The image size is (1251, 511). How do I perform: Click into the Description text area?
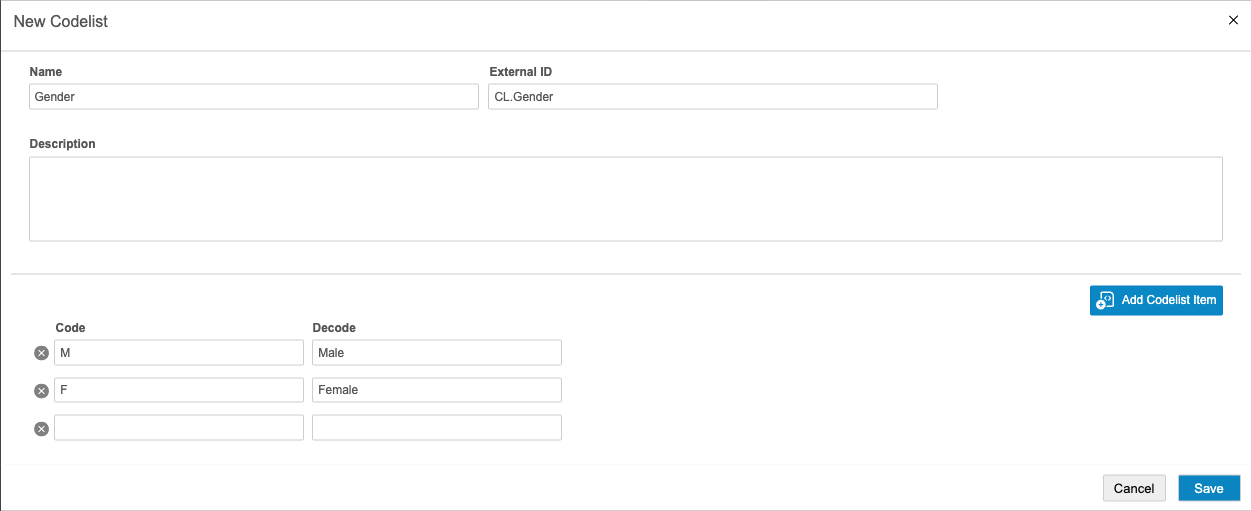[x=625, y=198]
